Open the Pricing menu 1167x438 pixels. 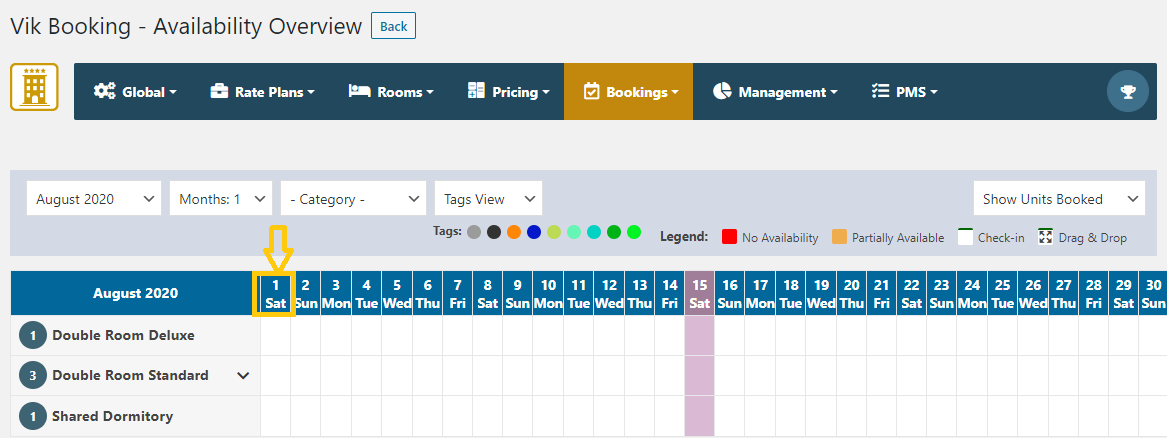tap(508, 92)
